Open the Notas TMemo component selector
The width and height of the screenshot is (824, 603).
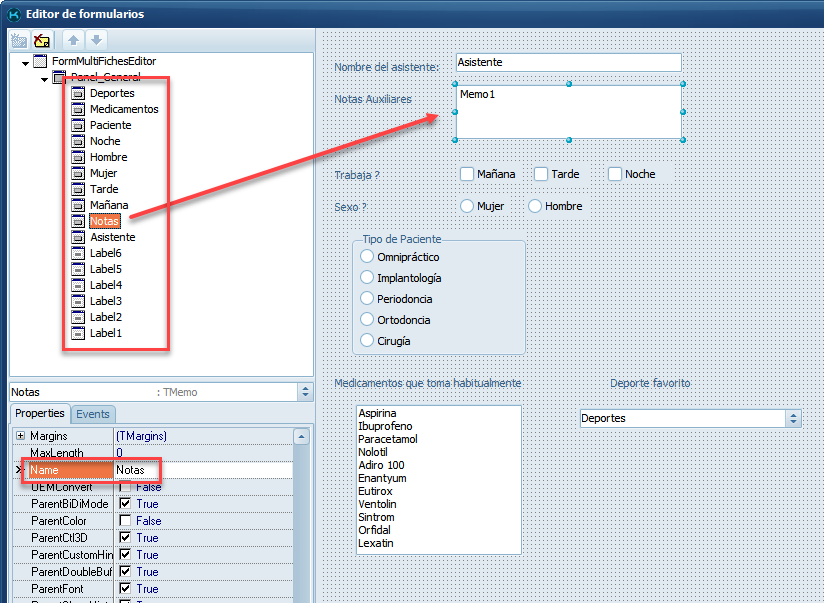pos(304,392)
